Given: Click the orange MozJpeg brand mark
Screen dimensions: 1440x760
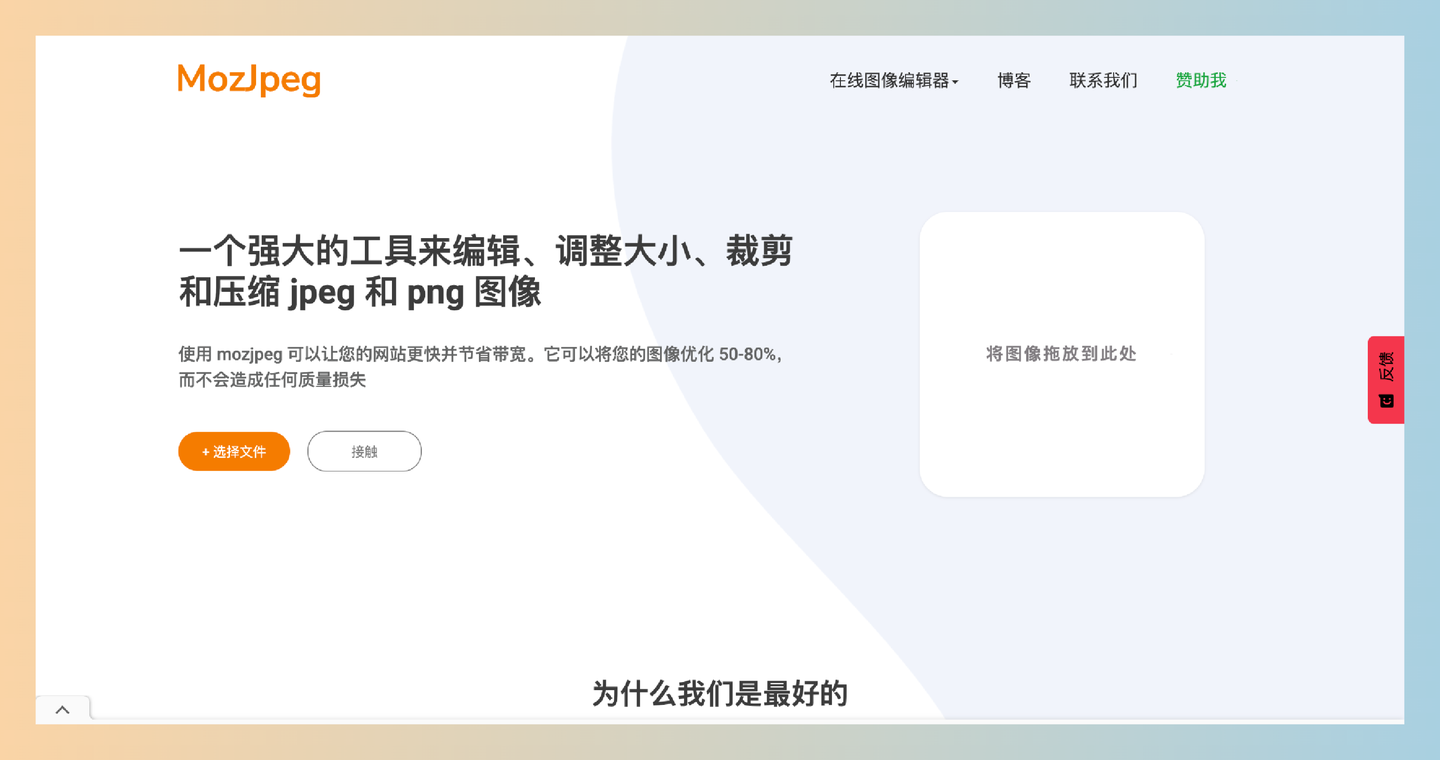Looking at the screenshot, I should coord(248,79).
